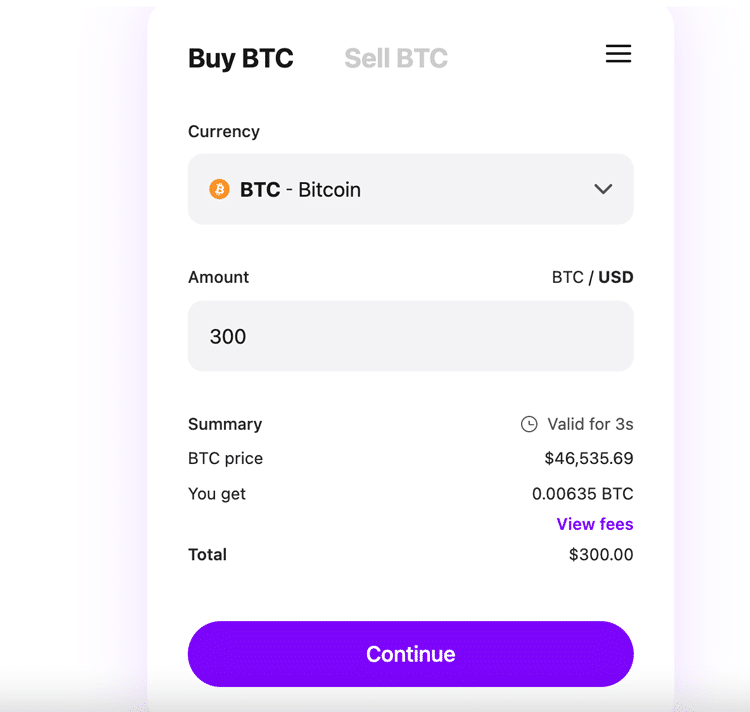This screenshot has width=750, height=712.
Task: Click the Currency field label
Action: click(224, 131)
